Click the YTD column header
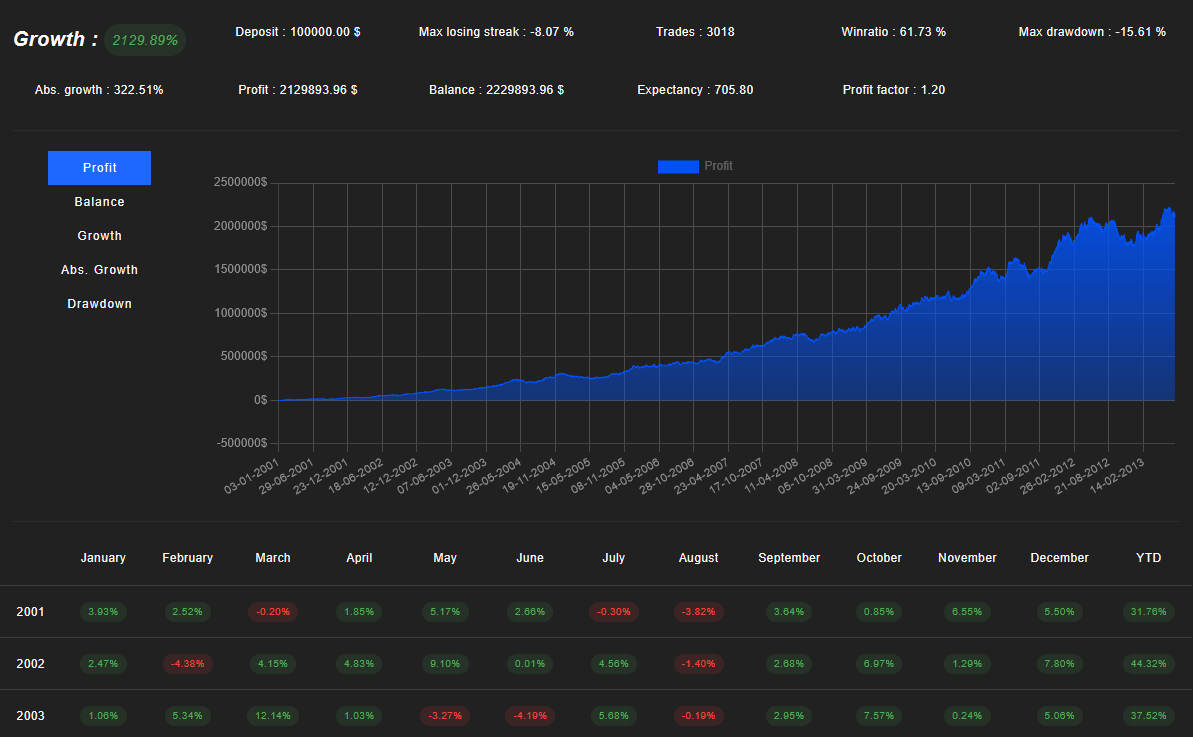 coord(1149,558)
